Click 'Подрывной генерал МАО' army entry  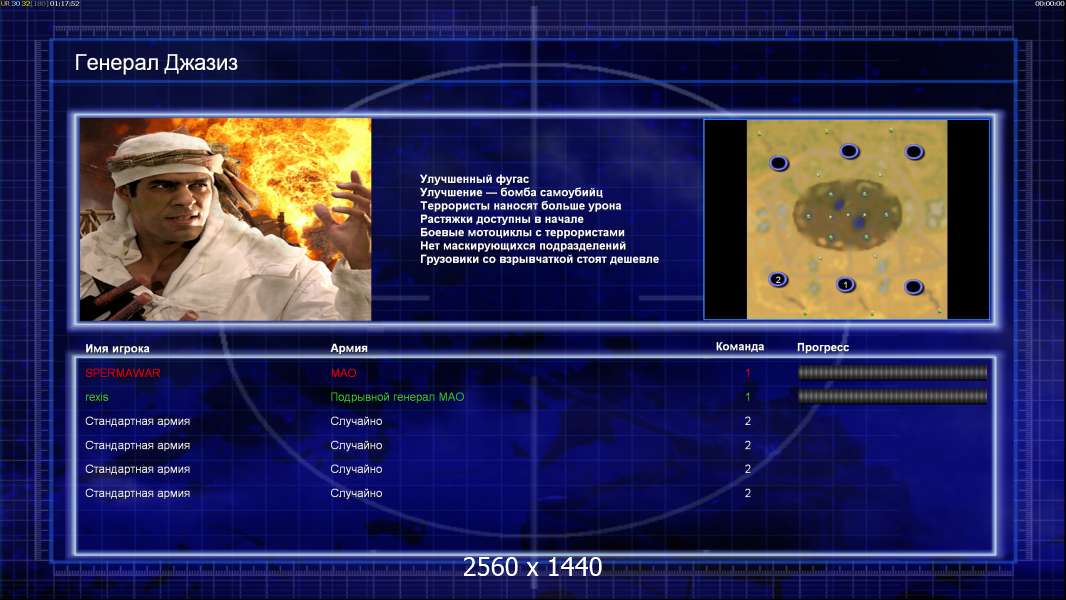(397, 397)
